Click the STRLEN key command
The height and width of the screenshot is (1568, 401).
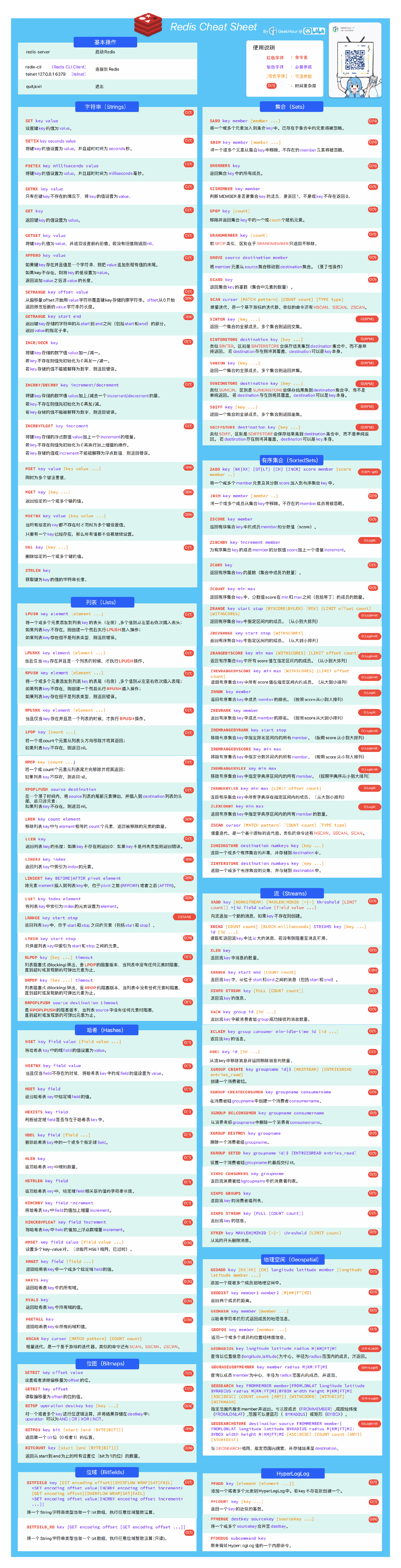(x=38, y=570)
